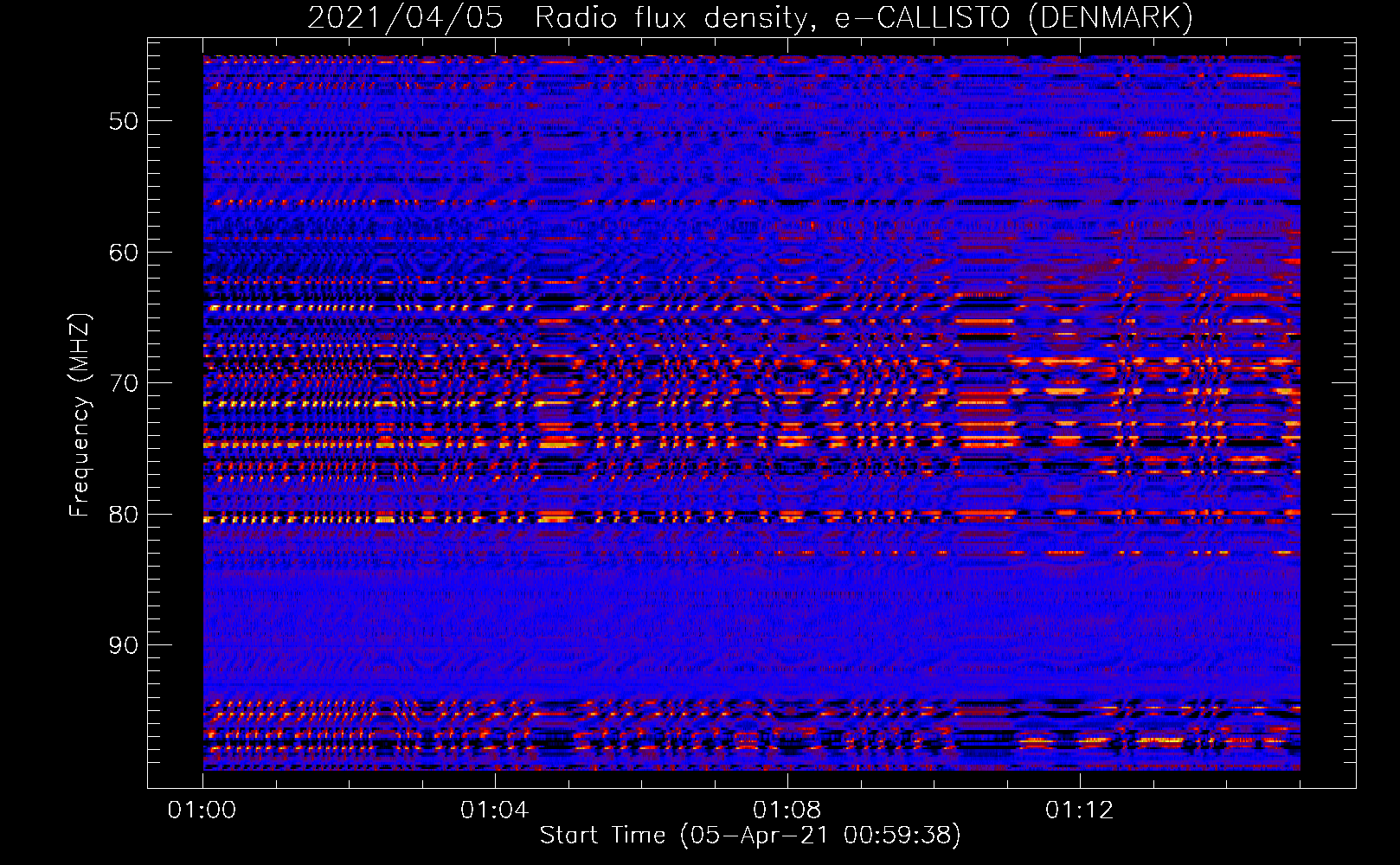This screenshot has height=865, width=1400.
Task: Click the 80 frequency tick label
Action: (x=124, y=515)
